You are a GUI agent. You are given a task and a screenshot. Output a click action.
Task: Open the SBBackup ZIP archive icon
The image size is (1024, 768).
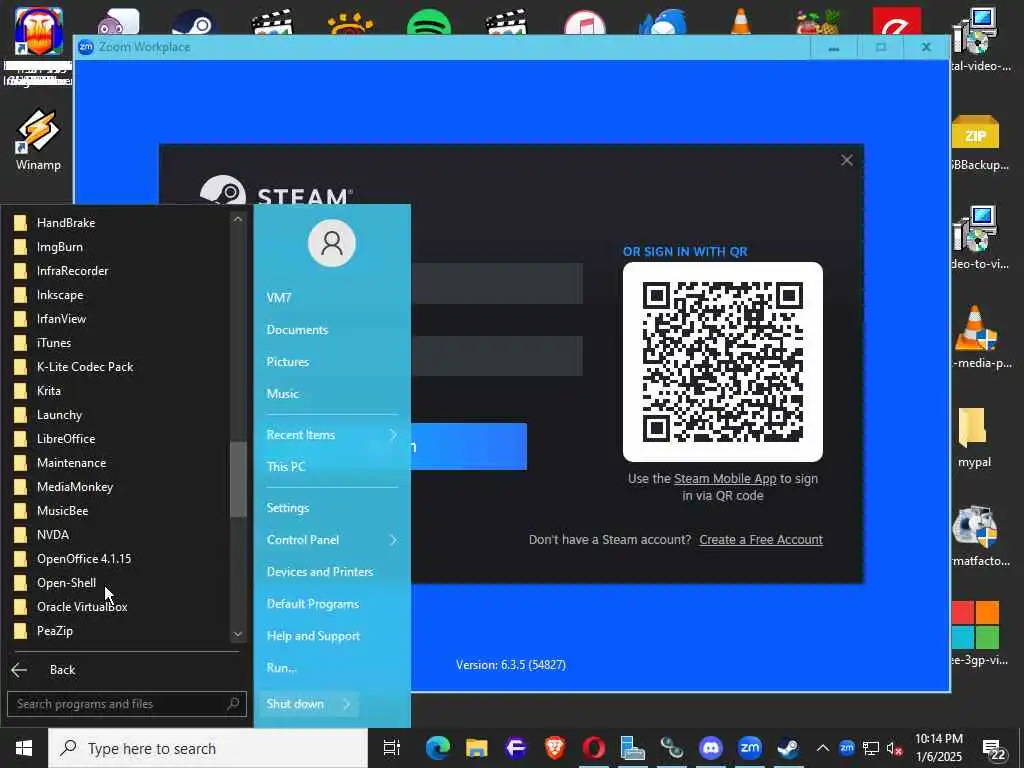976,142
